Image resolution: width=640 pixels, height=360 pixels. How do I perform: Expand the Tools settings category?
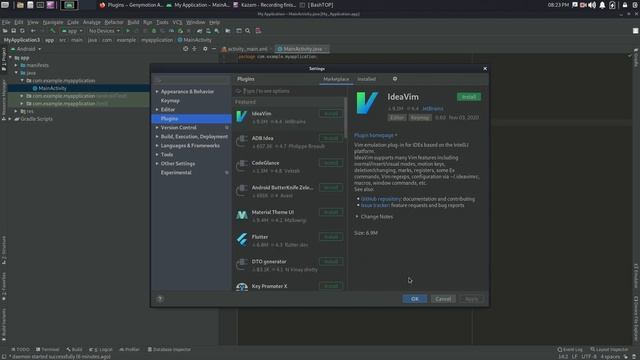[x=157, y=154]
